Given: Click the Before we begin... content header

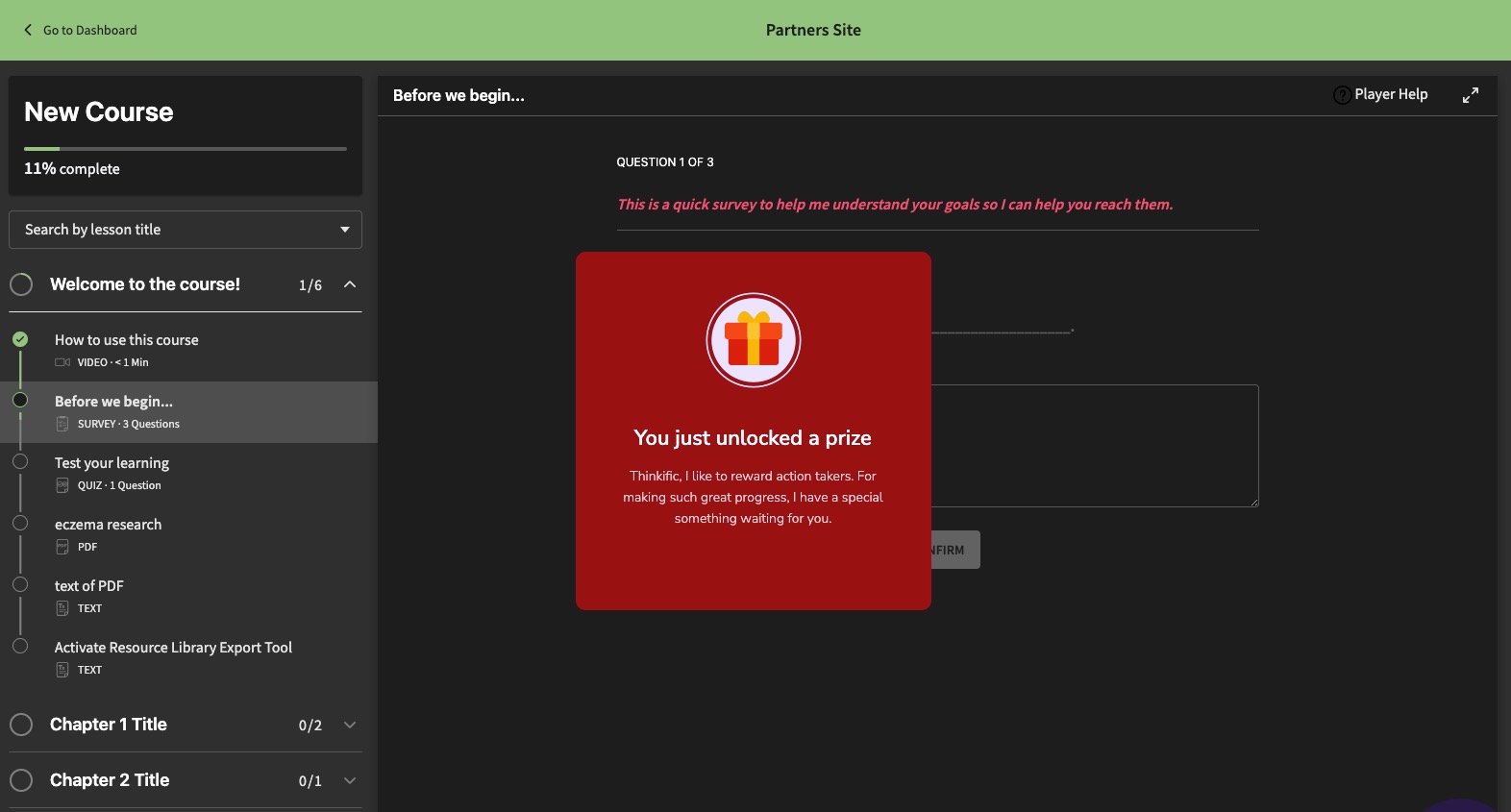Looking at the screenshot, I should point(458,95).
